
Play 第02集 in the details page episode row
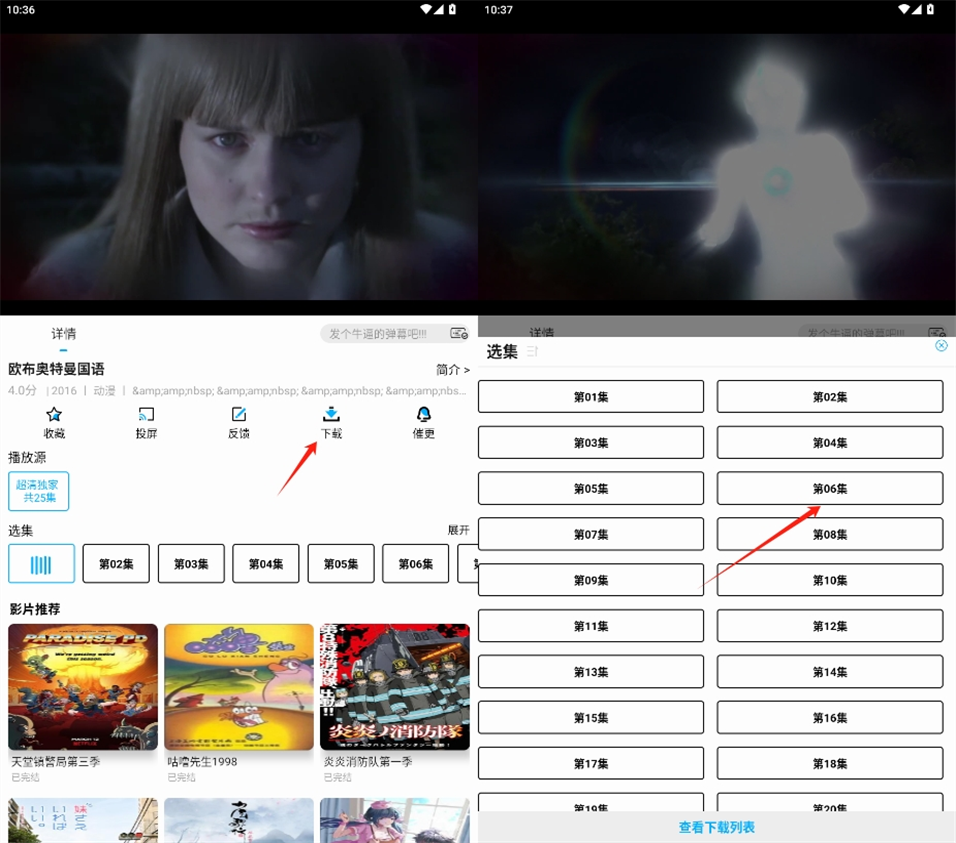click(116, 564)
